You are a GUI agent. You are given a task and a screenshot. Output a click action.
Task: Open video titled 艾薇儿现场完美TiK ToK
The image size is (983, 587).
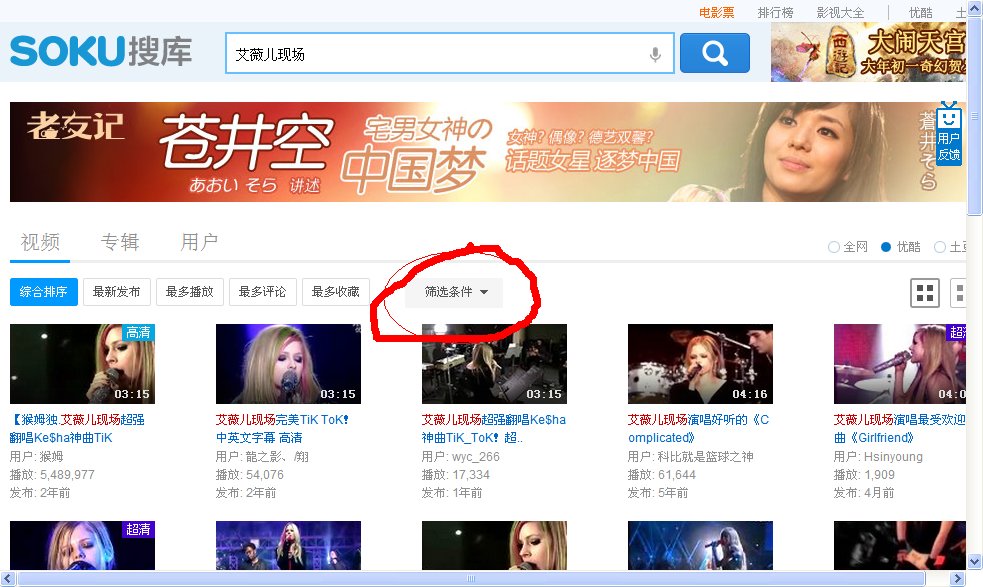(282, 420)
